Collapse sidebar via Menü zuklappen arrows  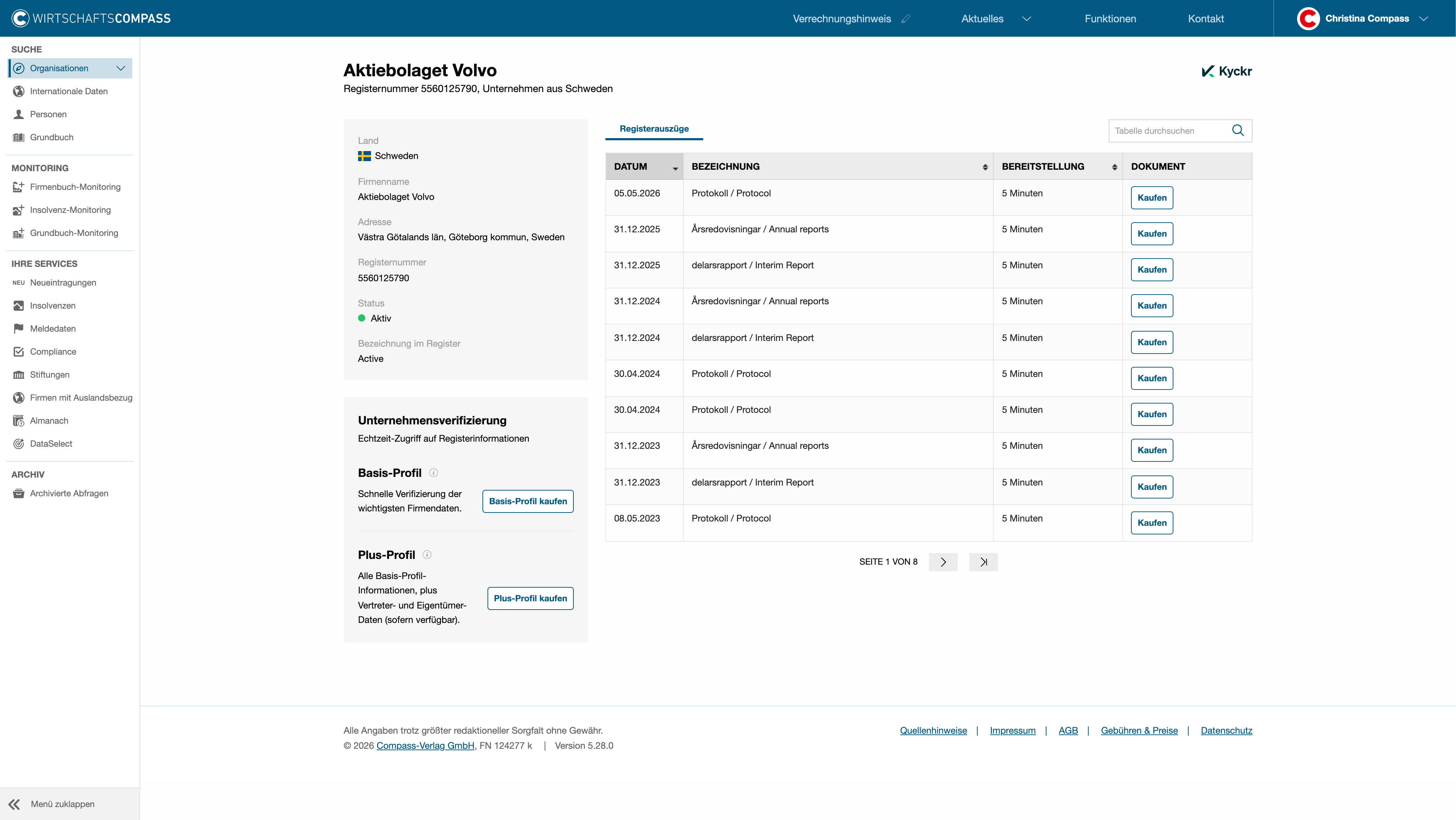coord(14,804)
